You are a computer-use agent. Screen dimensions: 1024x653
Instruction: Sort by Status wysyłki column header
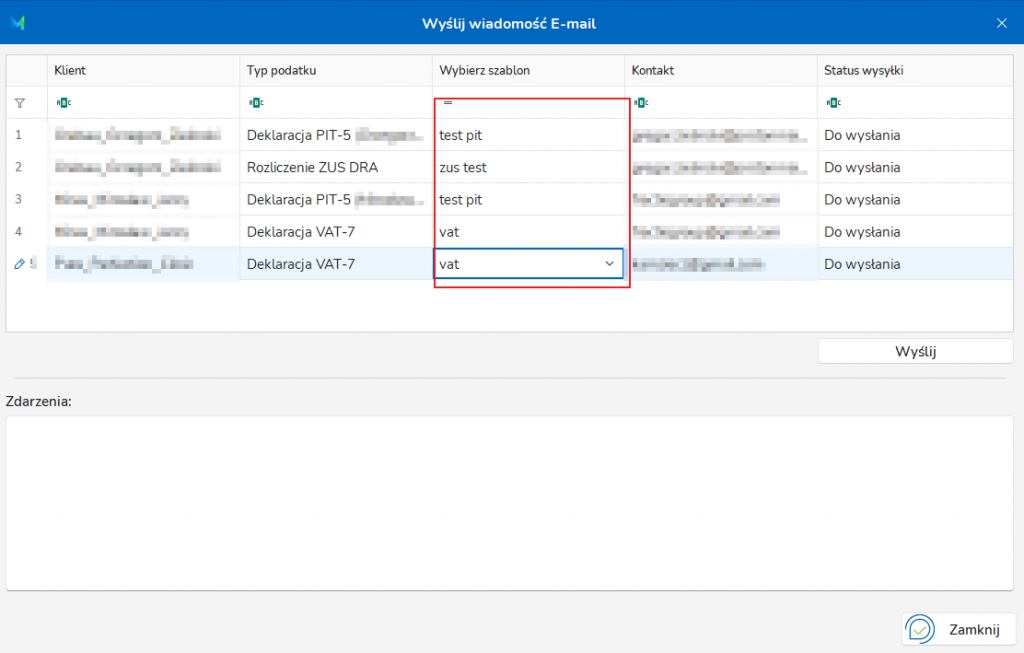click(x=915, y=71)
